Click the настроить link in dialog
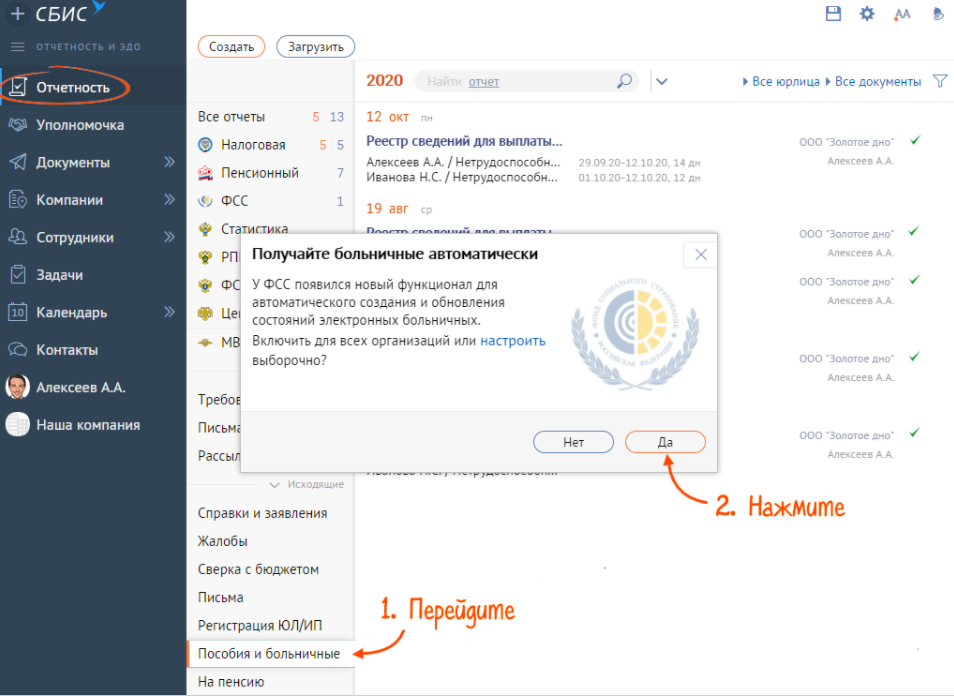This screenshot has height=696, width=954. tap(513, 341)
